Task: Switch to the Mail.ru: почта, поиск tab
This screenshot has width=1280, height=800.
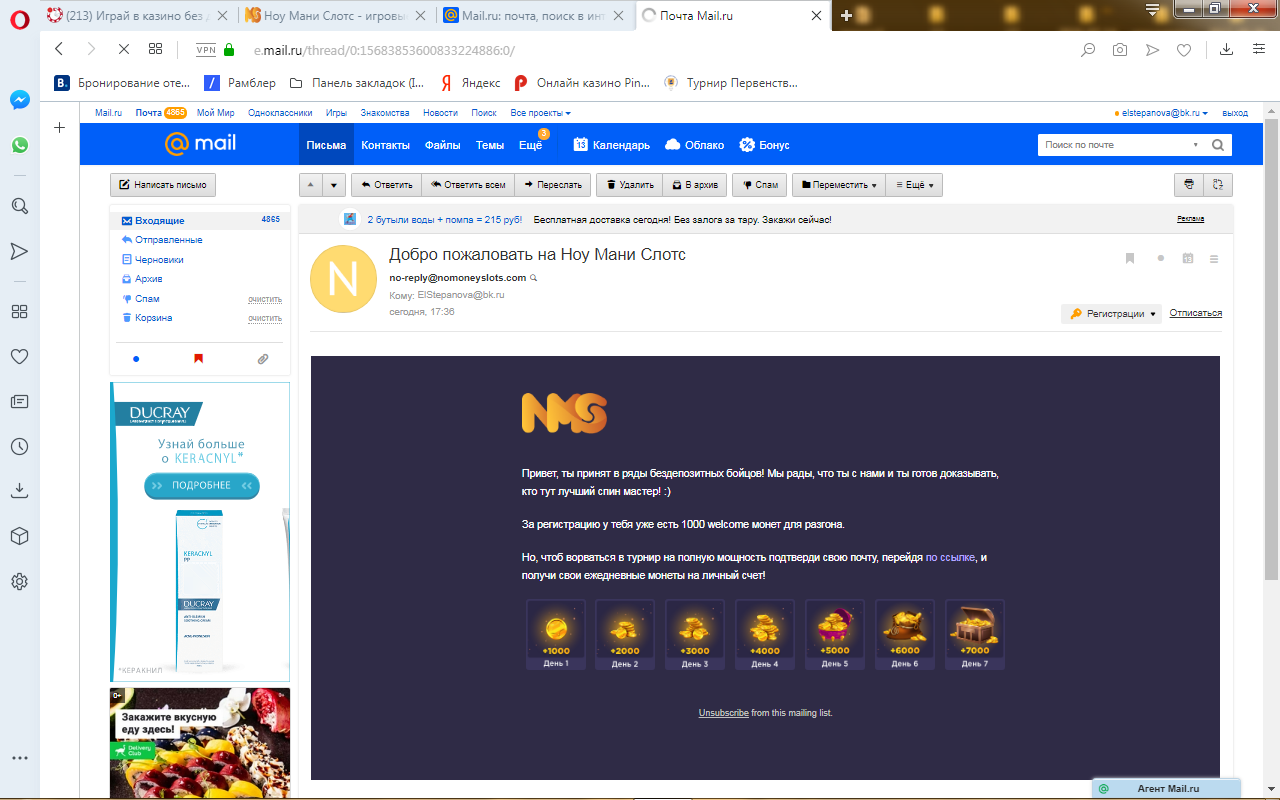Action: 535,15
